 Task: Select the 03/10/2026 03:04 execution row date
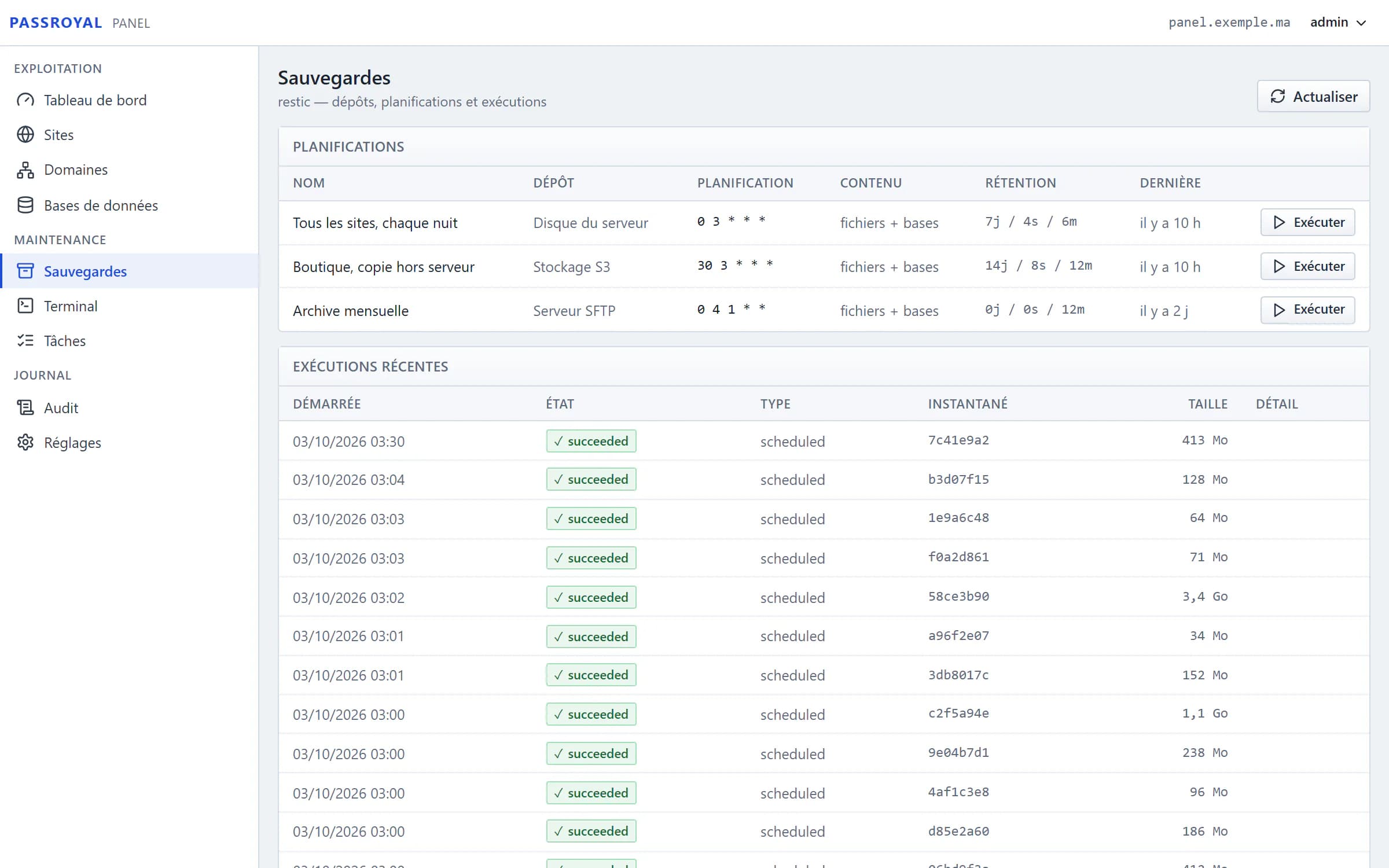(348, 480)
